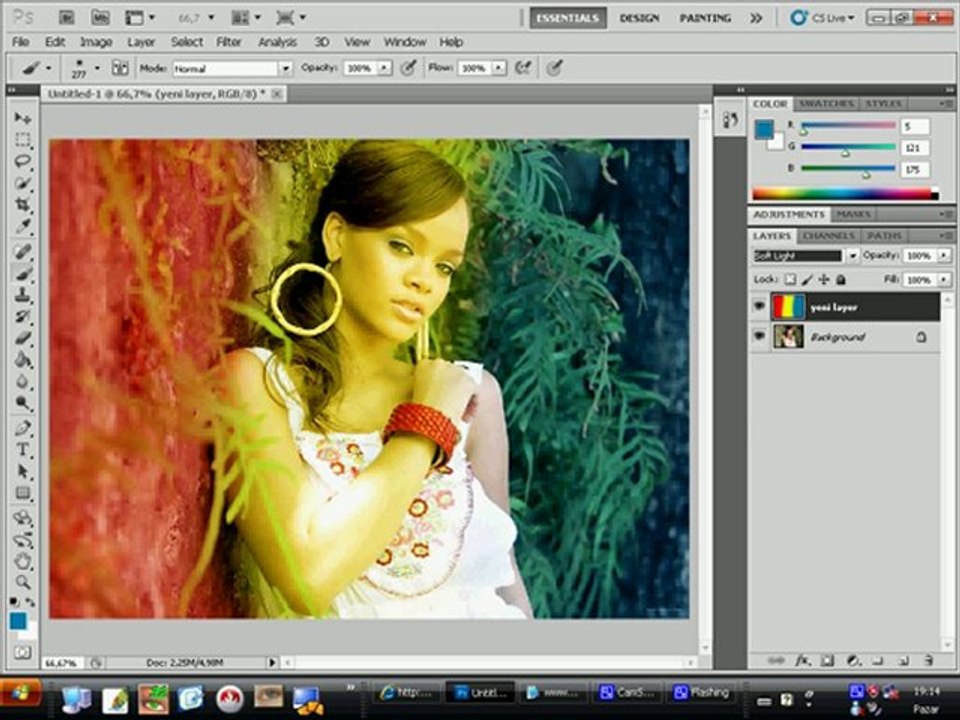The width and height of the screenshot is (960, 720).
Task: Click the yeni layer thumbnail
Action: [789, 306]
